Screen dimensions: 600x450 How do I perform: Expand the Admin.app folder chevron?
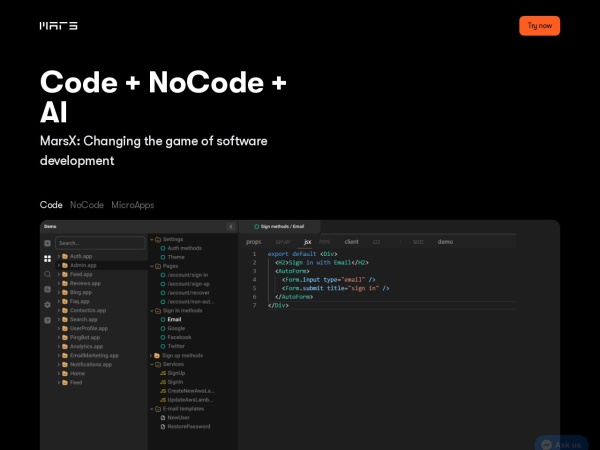(x=58, y=265)
